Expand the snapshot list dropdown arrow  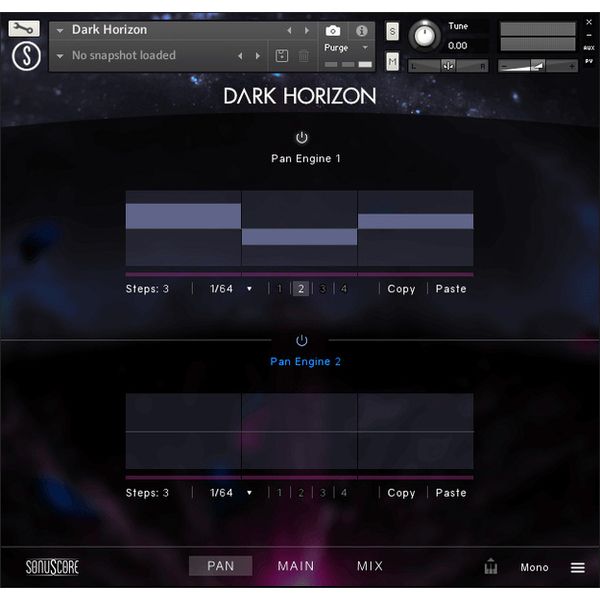[60, 56]
